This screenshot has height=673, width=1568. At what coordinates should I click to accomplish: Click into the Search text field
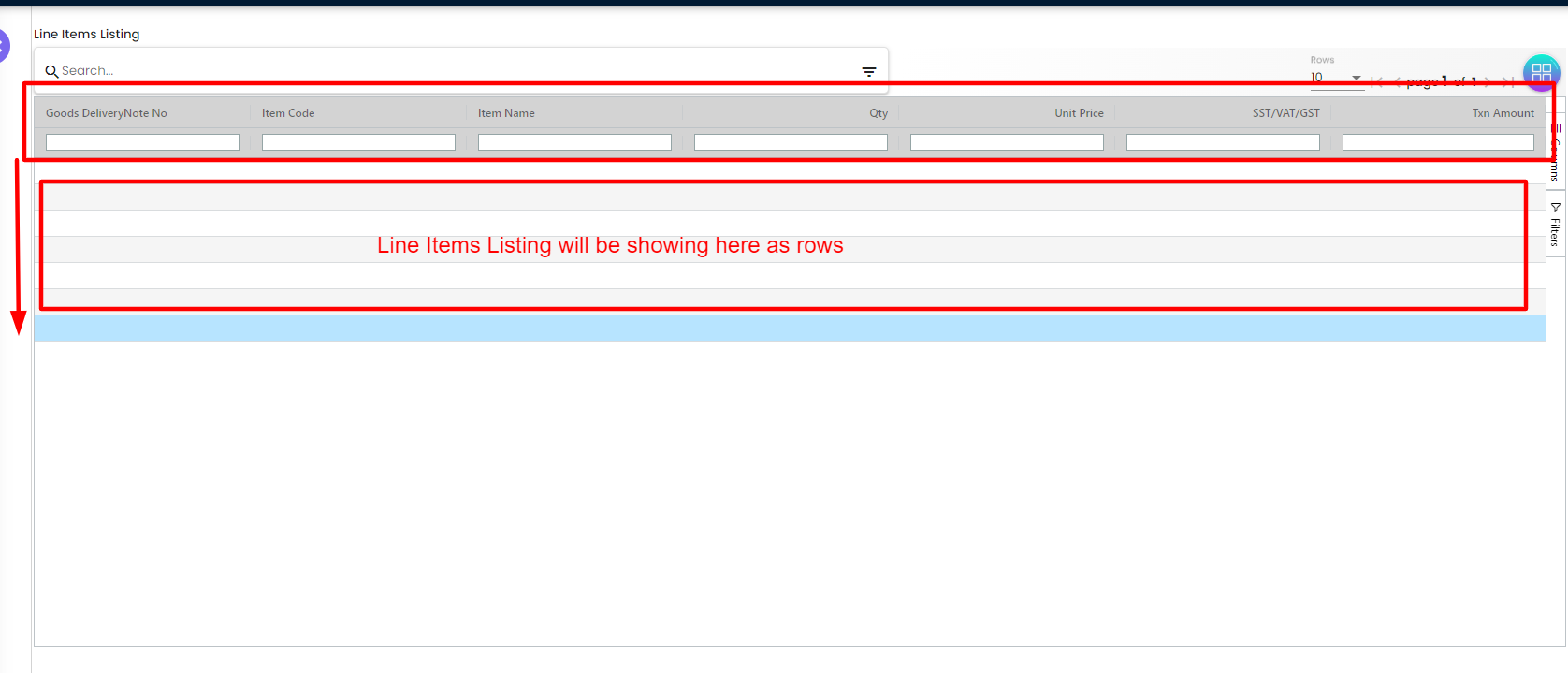point(458,71)
